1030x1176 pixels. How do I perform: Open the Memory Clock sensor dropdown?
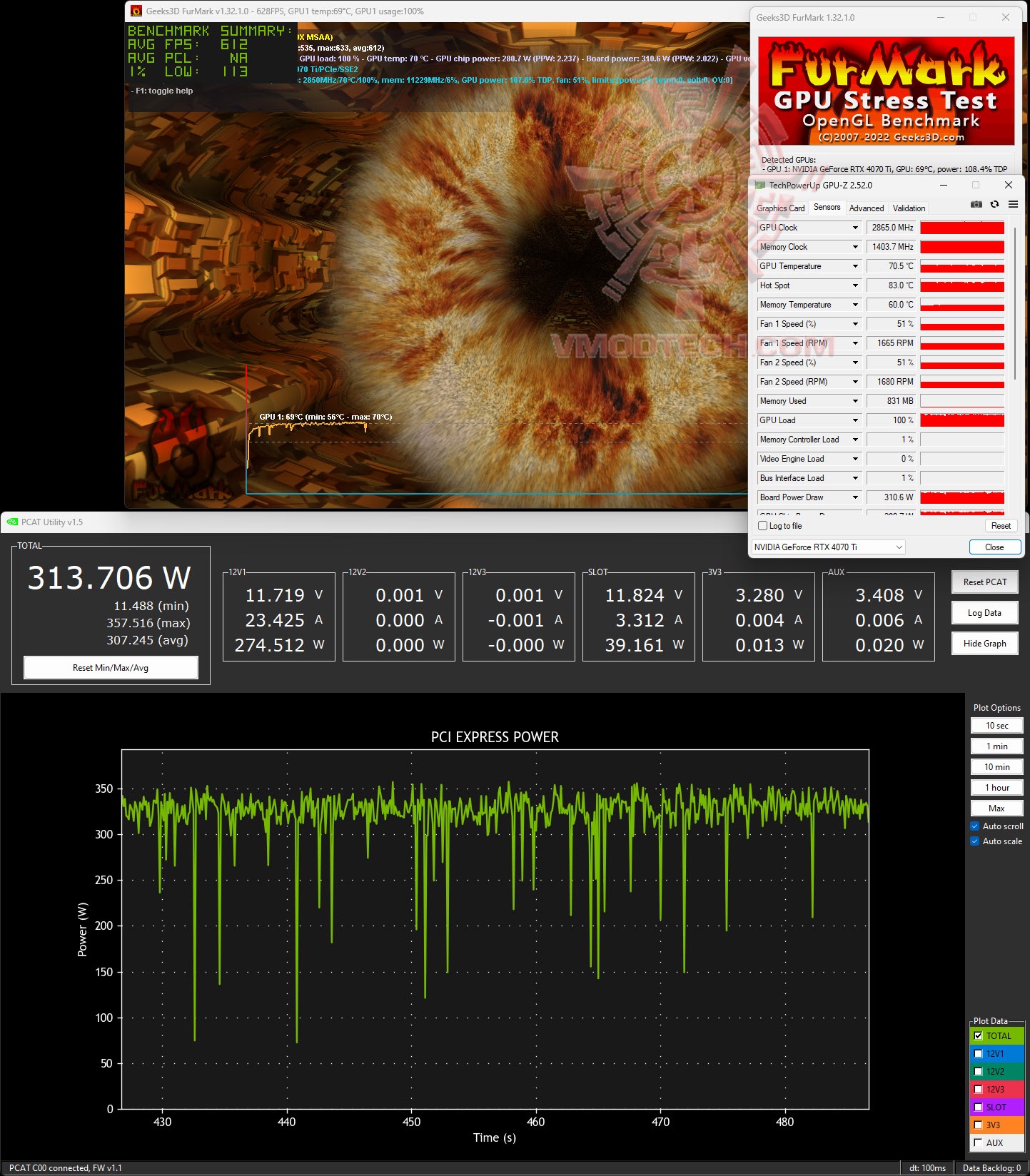point(855,247)
